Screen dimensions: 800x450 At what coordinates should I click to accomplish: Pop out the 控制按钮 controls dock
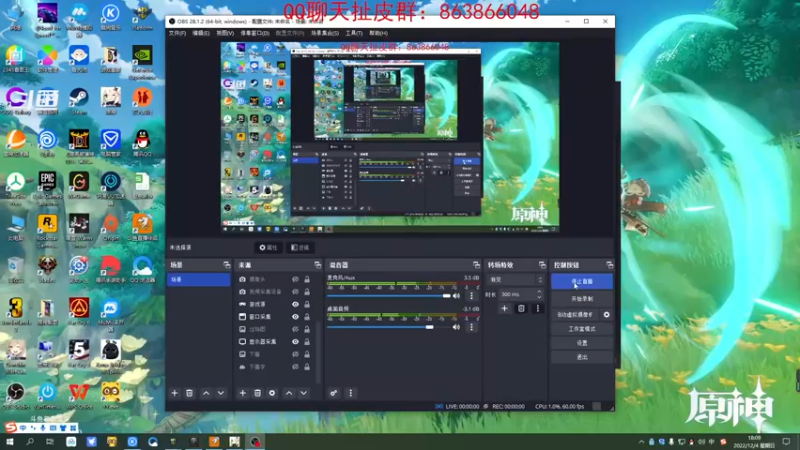(610, 265)
